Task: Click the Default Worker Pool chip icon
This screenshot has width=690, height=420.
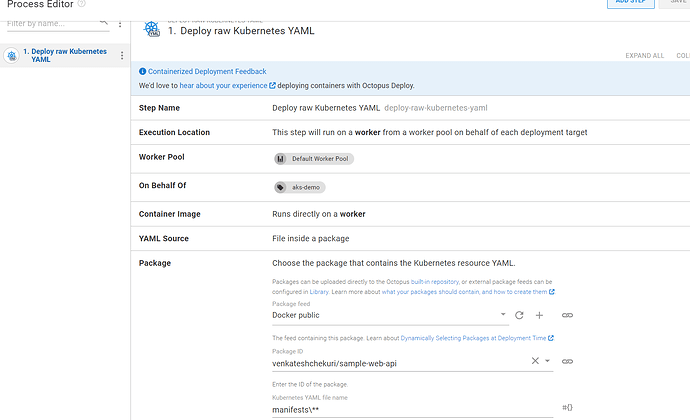Action: click(x=280, y=159)
